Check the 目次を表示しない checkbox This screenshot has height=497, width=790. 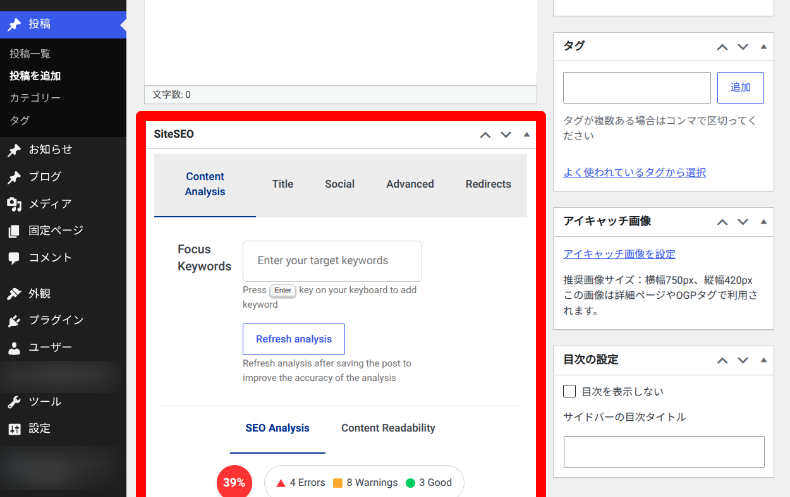pos(569,391)
